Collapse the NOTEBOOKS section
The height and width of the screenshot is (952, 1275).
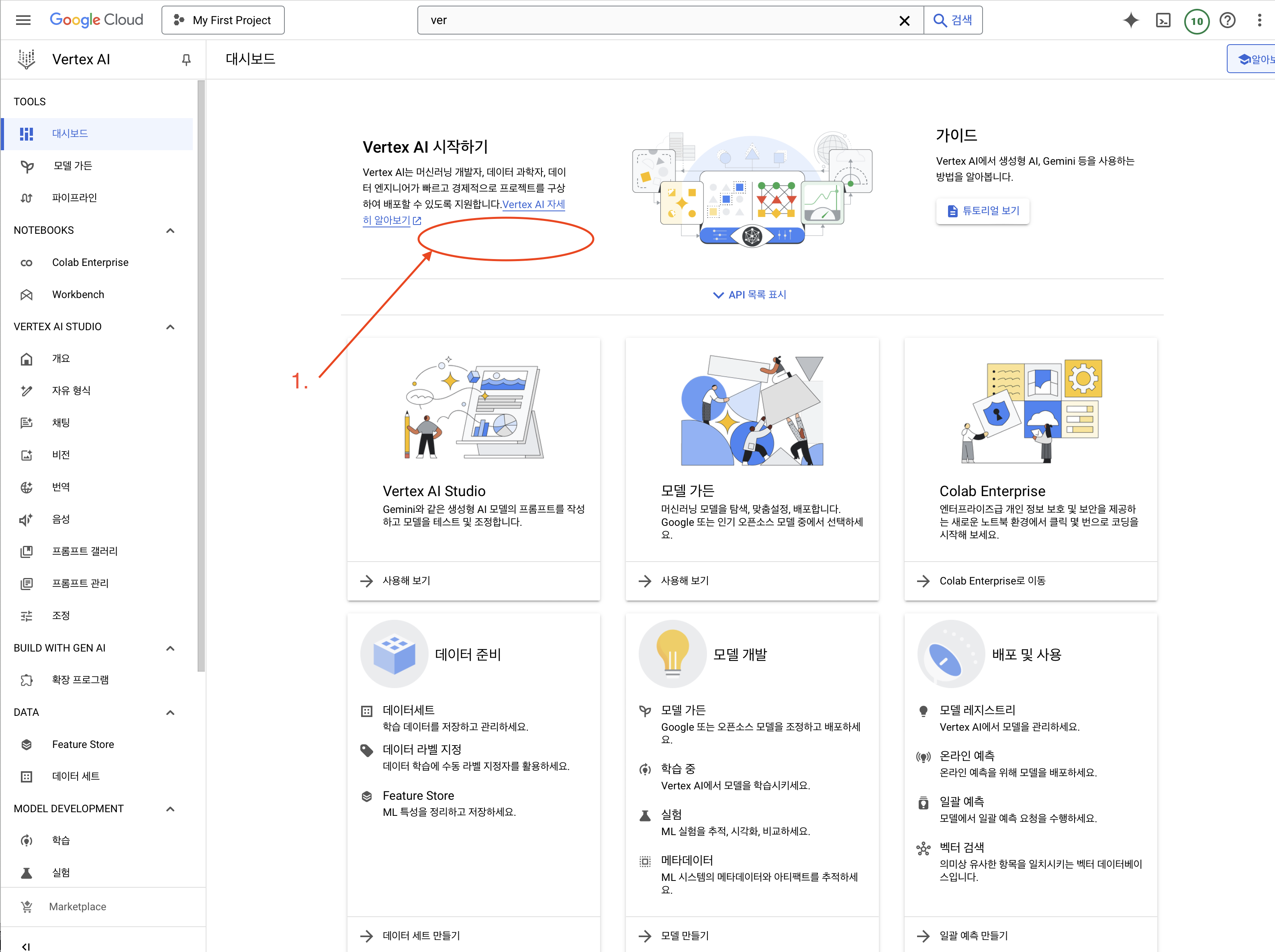pyautogui.click(x=170, y=231)
